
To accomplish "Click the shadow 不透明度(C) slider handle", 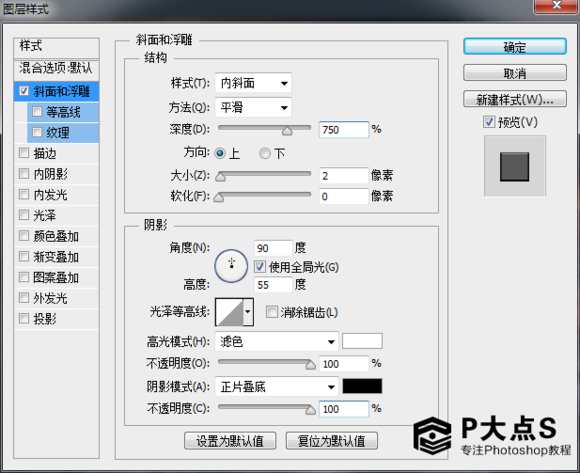I will (x=310, y=410).
